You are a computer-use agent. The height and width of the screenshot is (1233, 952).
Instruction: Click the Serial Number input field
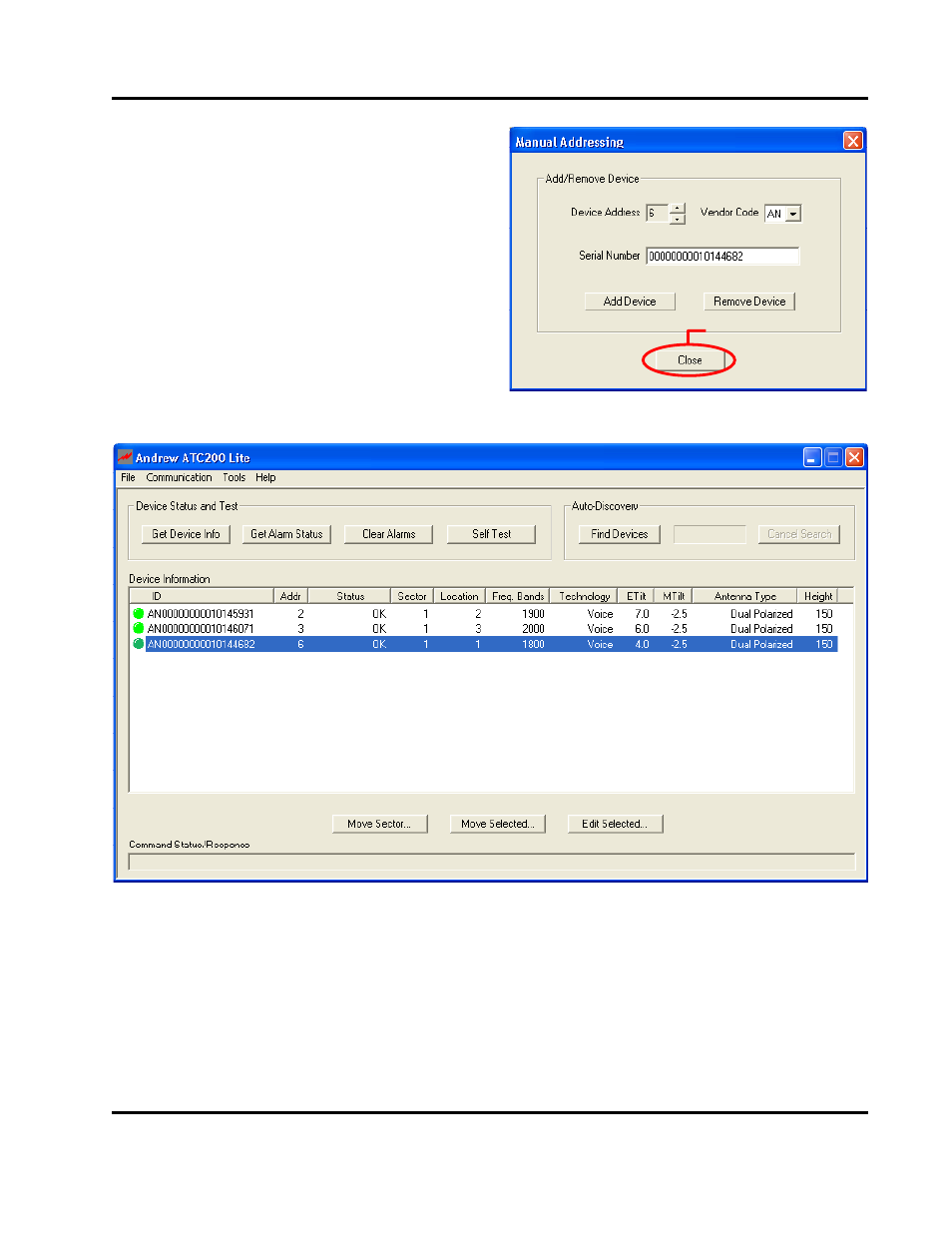(722, 257)
